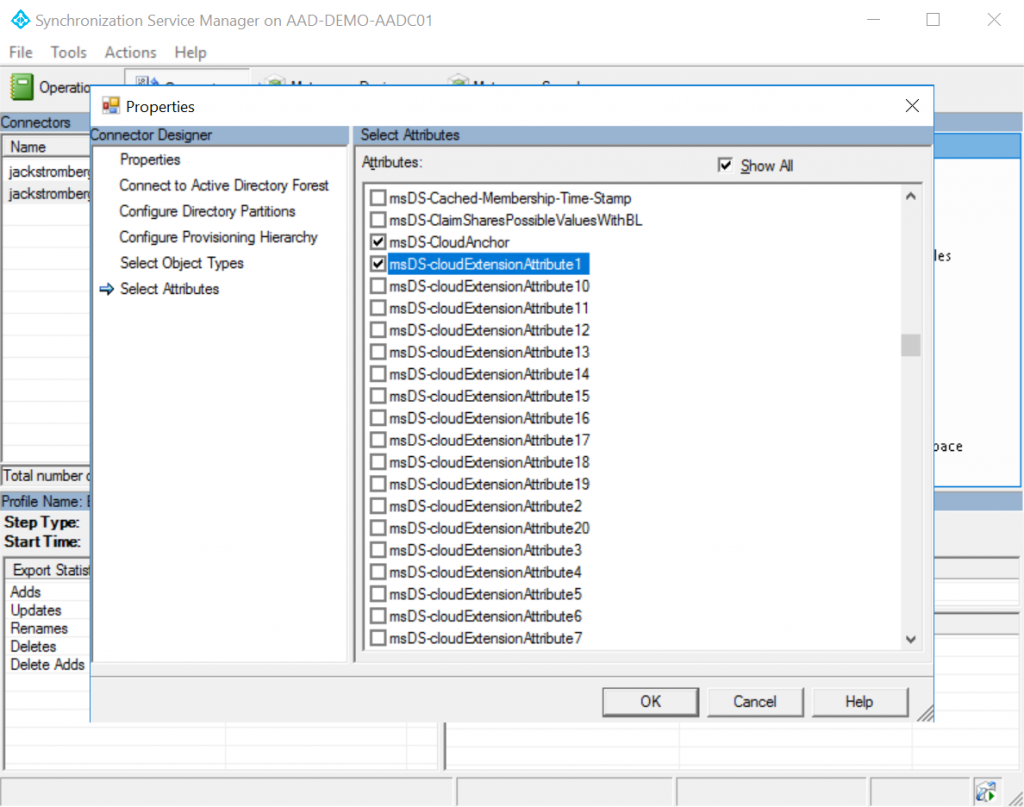Click the Renames statistic row
This screenshot has height=807, width=1024.
[x=48, y=629]
